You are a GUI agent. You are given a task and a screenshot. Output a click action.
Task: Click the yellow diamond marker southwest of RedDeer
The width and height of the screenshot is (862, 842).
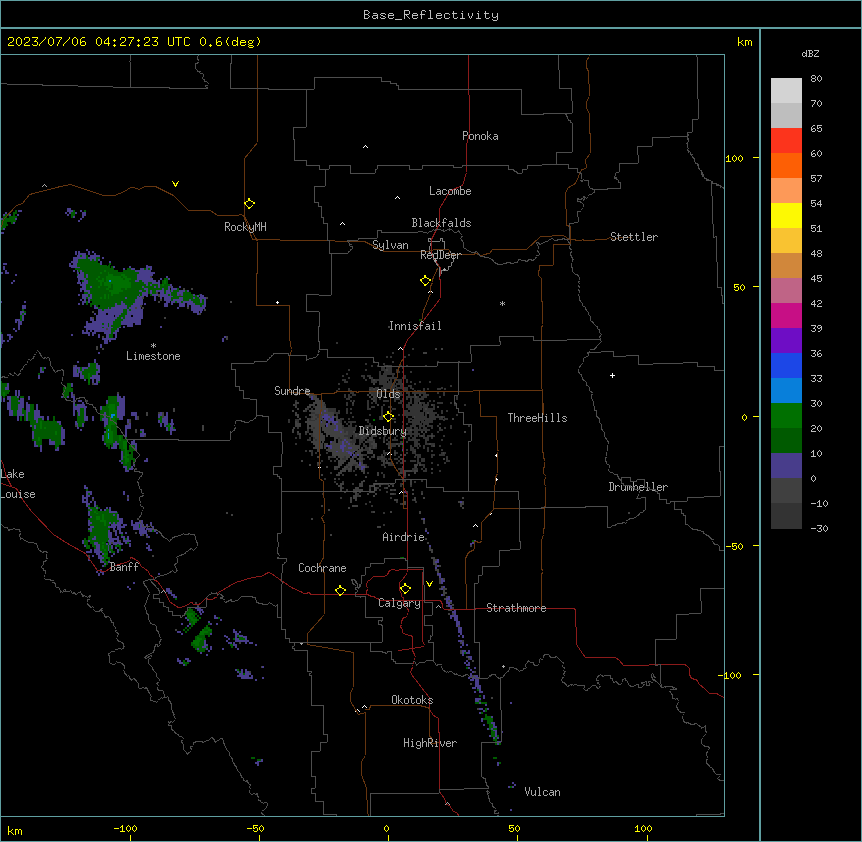426,281
